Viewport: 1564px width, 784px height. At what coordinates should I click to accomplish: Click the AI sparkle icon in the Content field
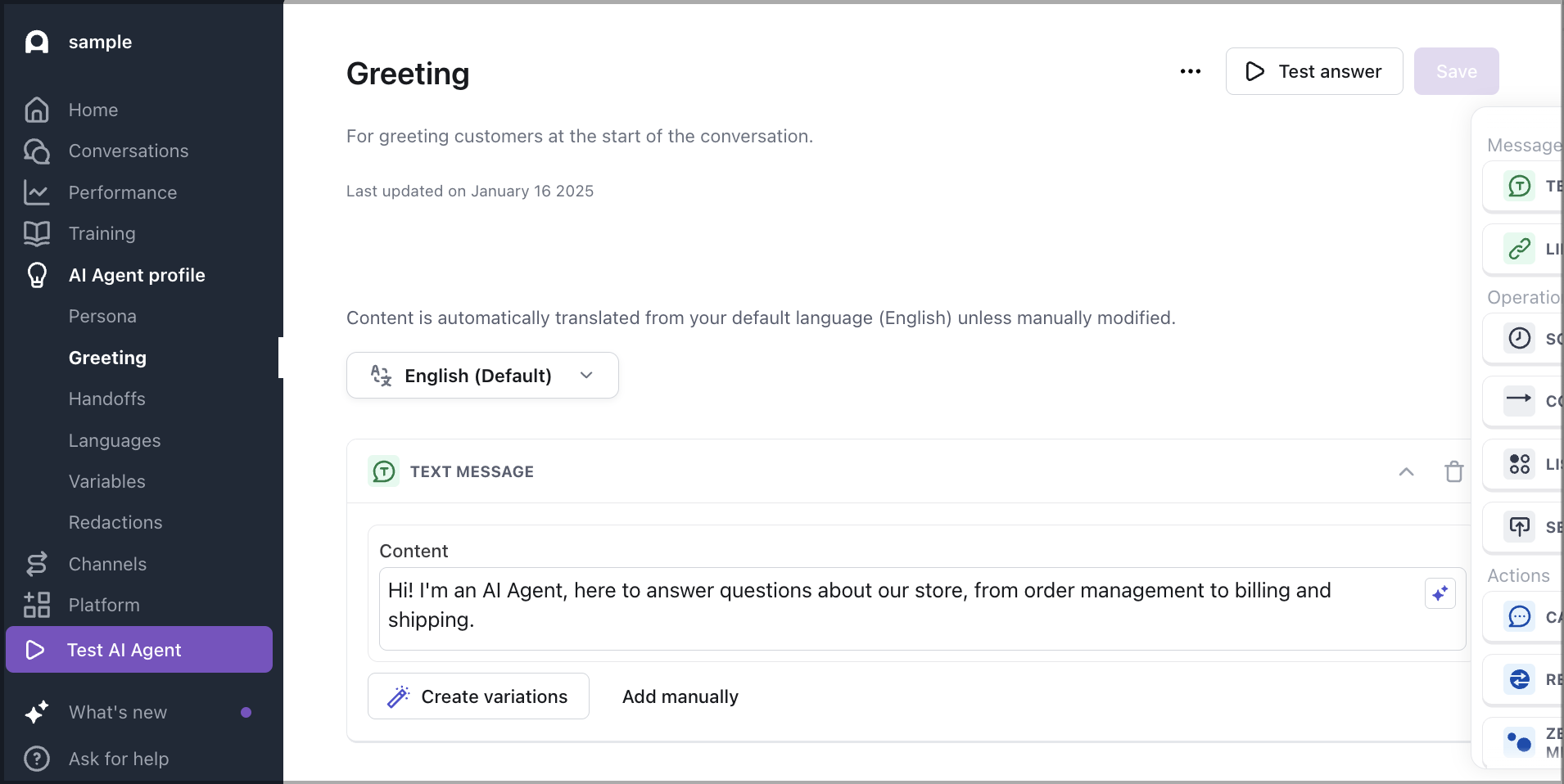pos(1440,594)
